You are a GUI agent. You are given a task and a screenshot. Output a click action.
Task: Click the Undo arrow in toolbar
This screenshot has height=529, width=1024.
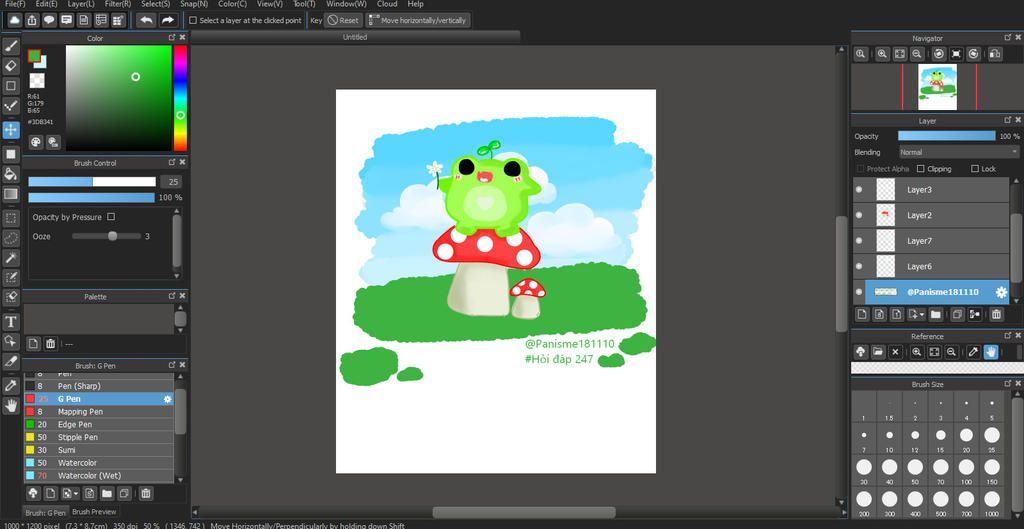pyautogui.click(x=146, y=20)
